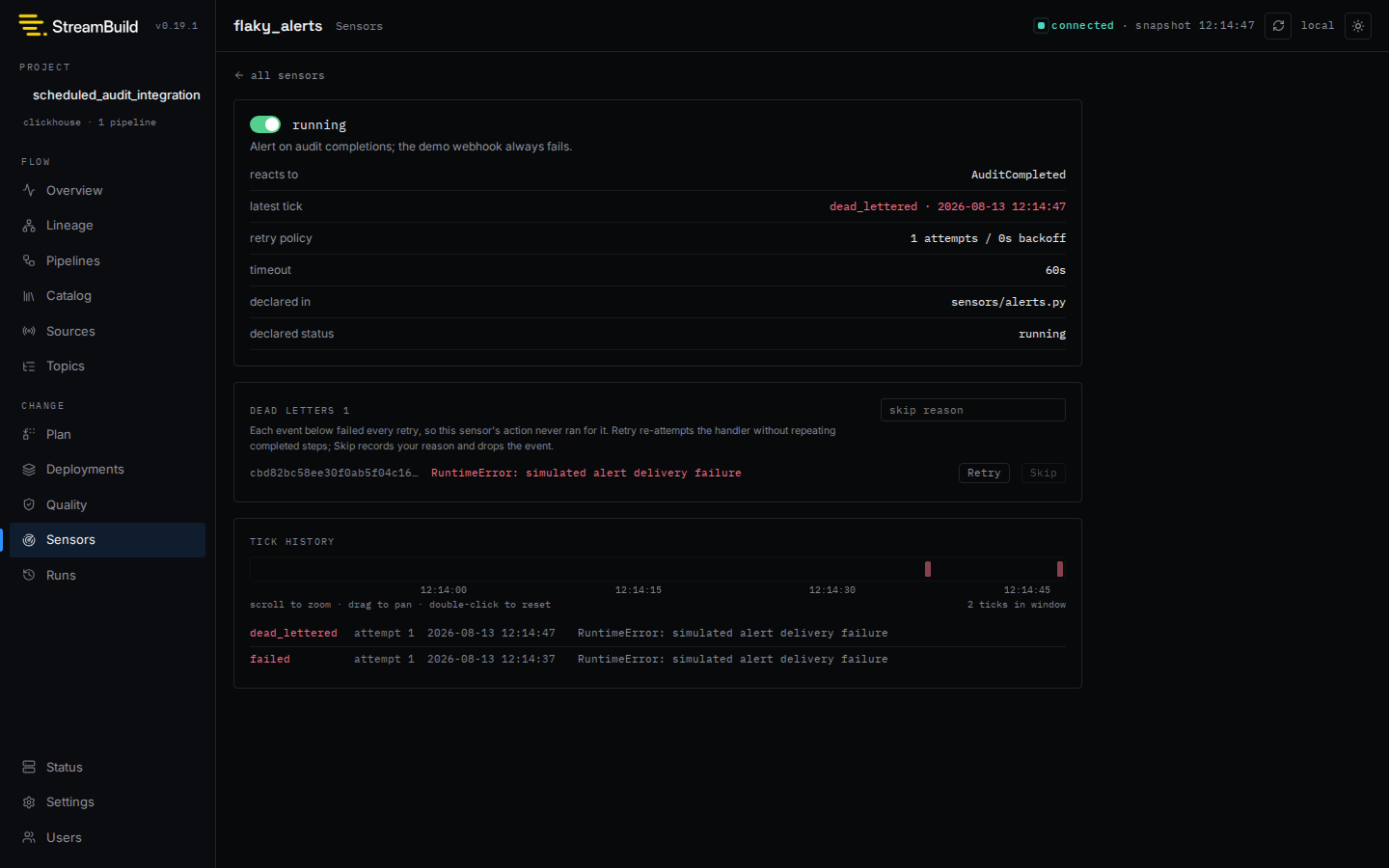Disable the running sensor toggle

265,124
